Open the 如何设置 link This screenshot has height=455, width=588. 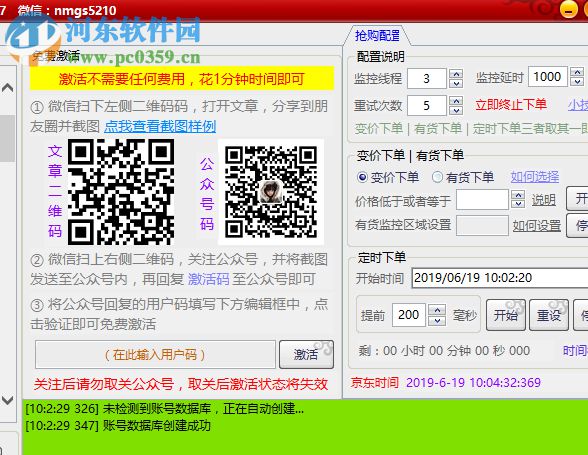click(537, 225)
